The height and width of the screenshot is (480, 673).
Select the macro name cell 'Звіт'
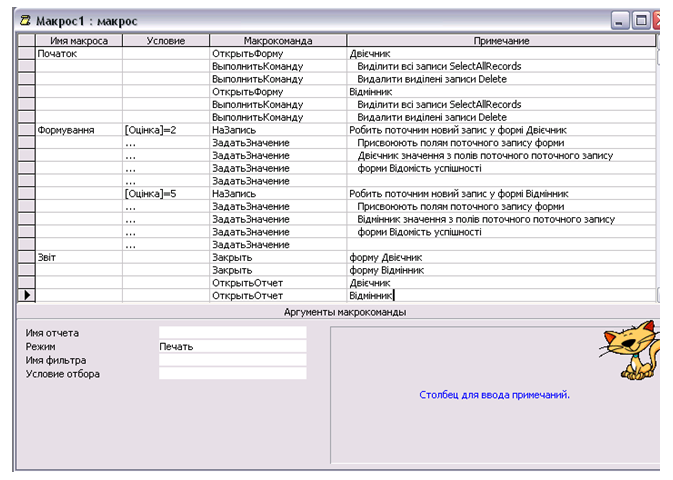tap(79, 257)
